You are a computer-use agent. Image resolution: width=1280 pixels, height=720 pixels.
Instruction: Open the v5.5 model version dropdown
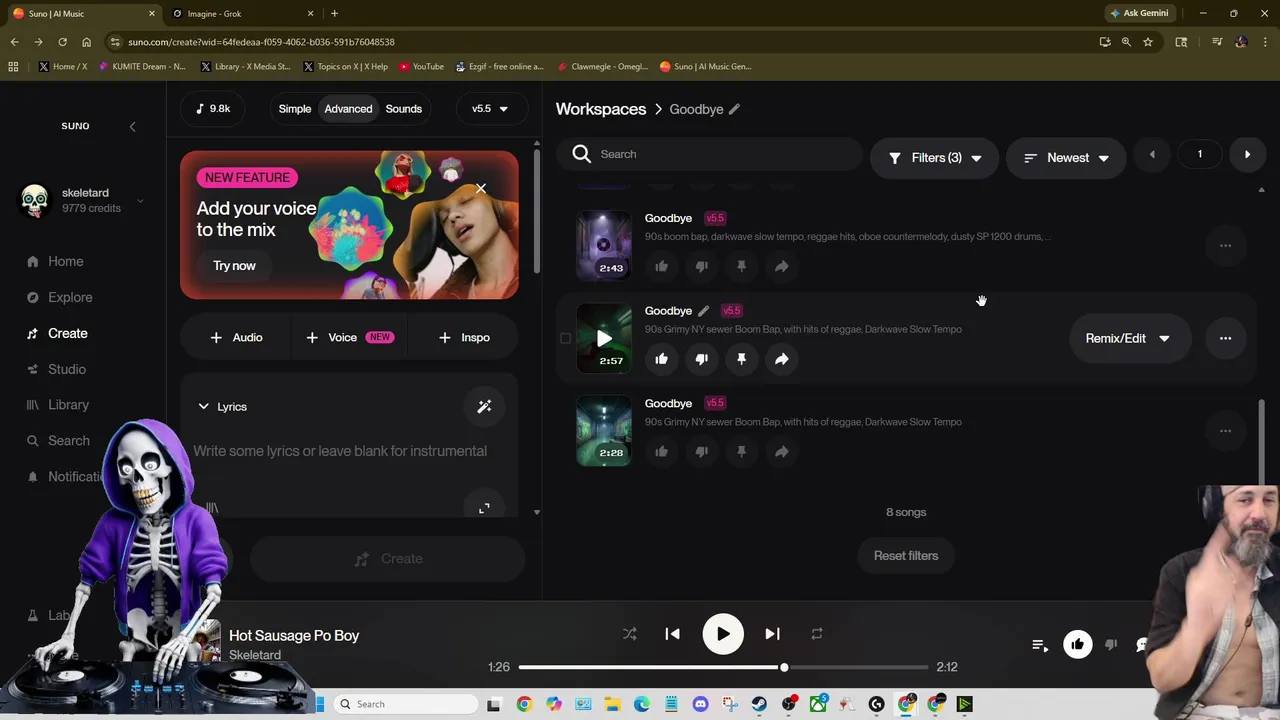point(490,109)
